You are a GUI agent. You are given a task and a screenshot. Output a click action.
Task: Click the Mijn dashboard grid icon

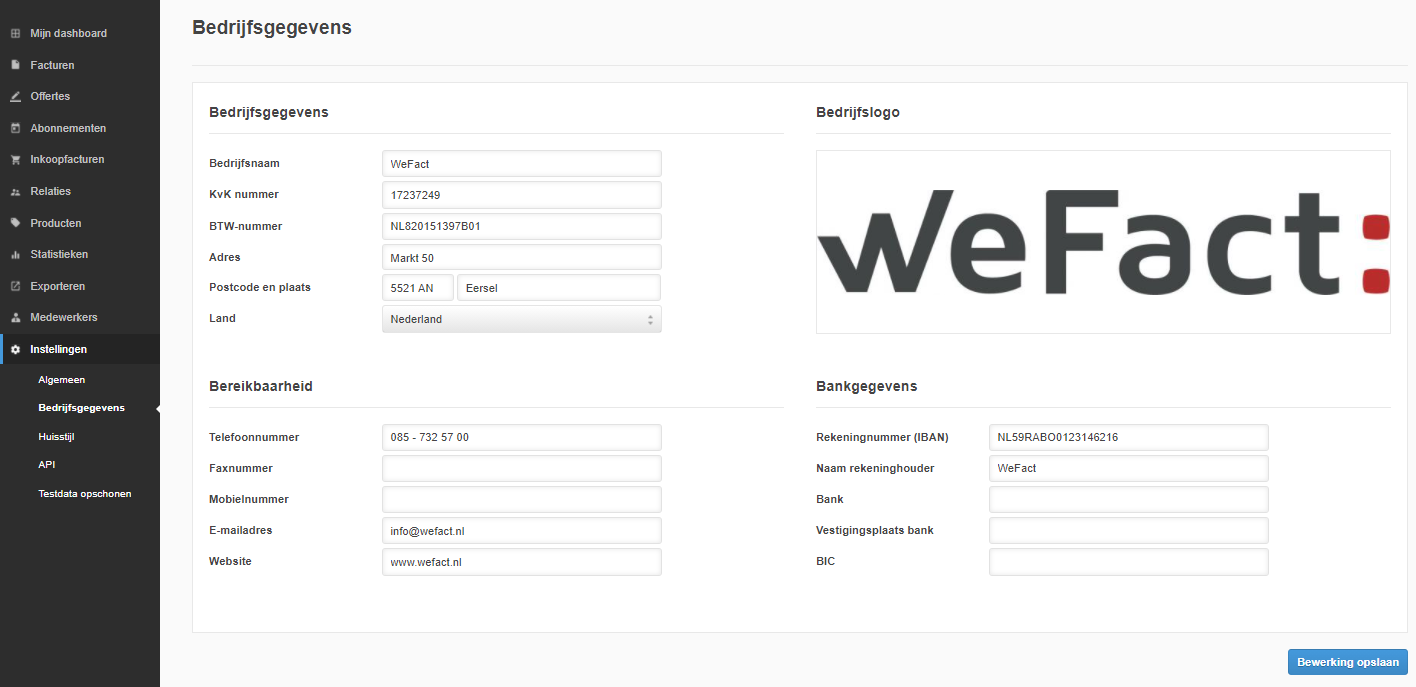click(x=15, y=33)
